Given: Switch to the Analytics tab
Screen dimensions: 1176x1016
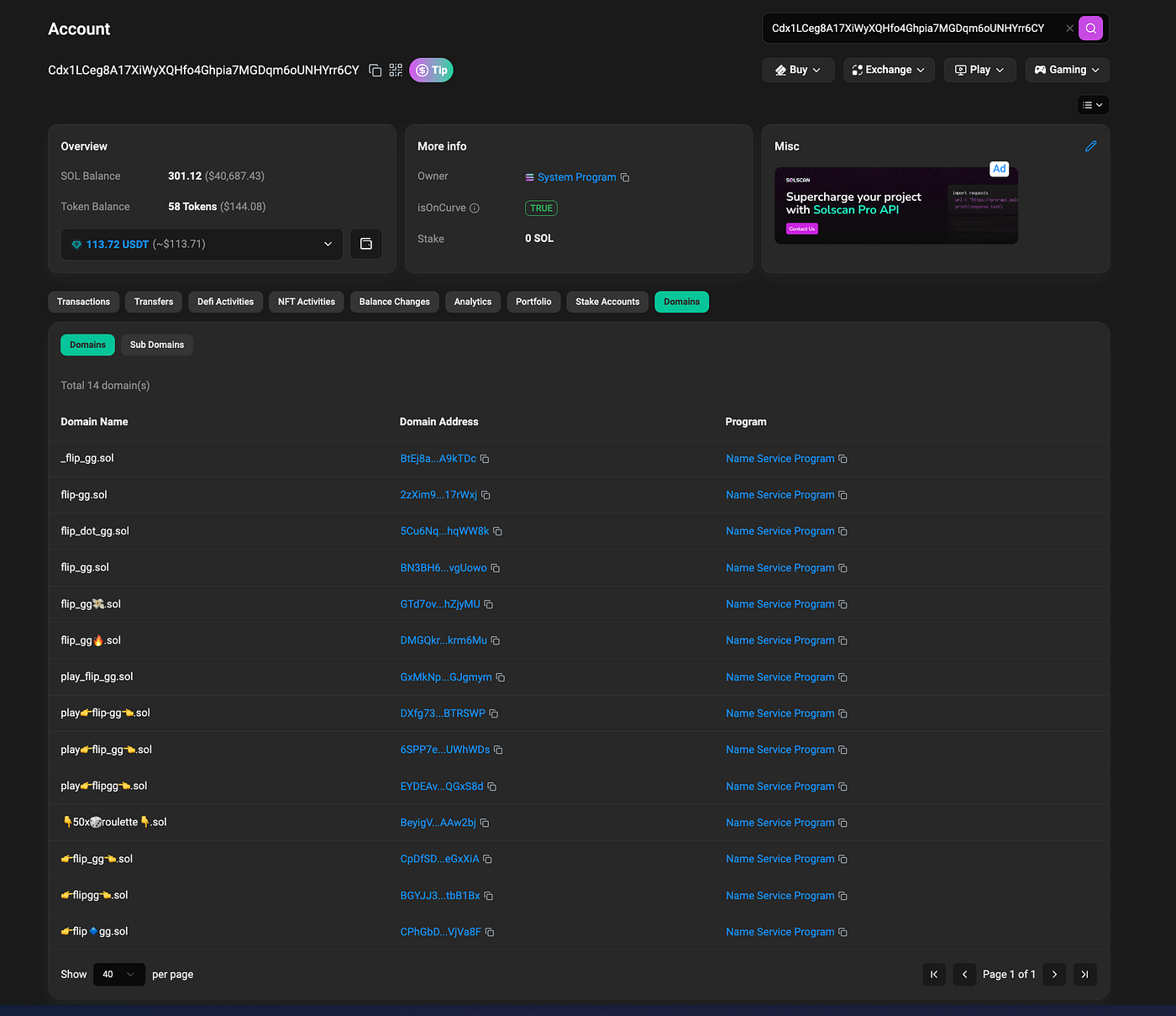Looking at the screenshot, I should [473, 302].
